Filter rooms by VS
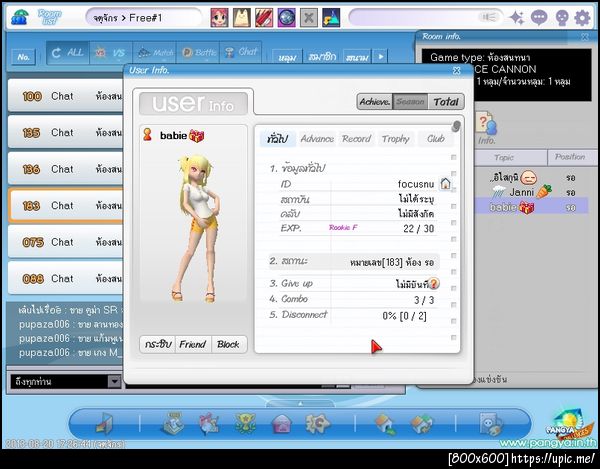The width and height of the screenshot is (600, 469). click(x=111, y=53)
